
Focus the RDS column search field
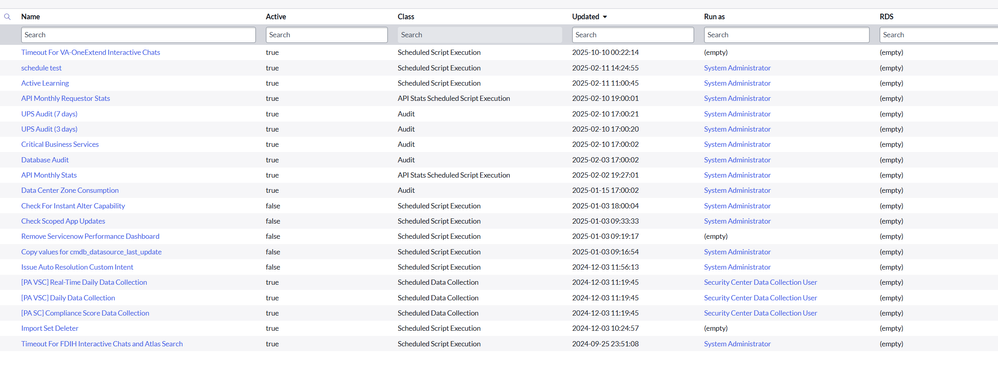(939, 35)
